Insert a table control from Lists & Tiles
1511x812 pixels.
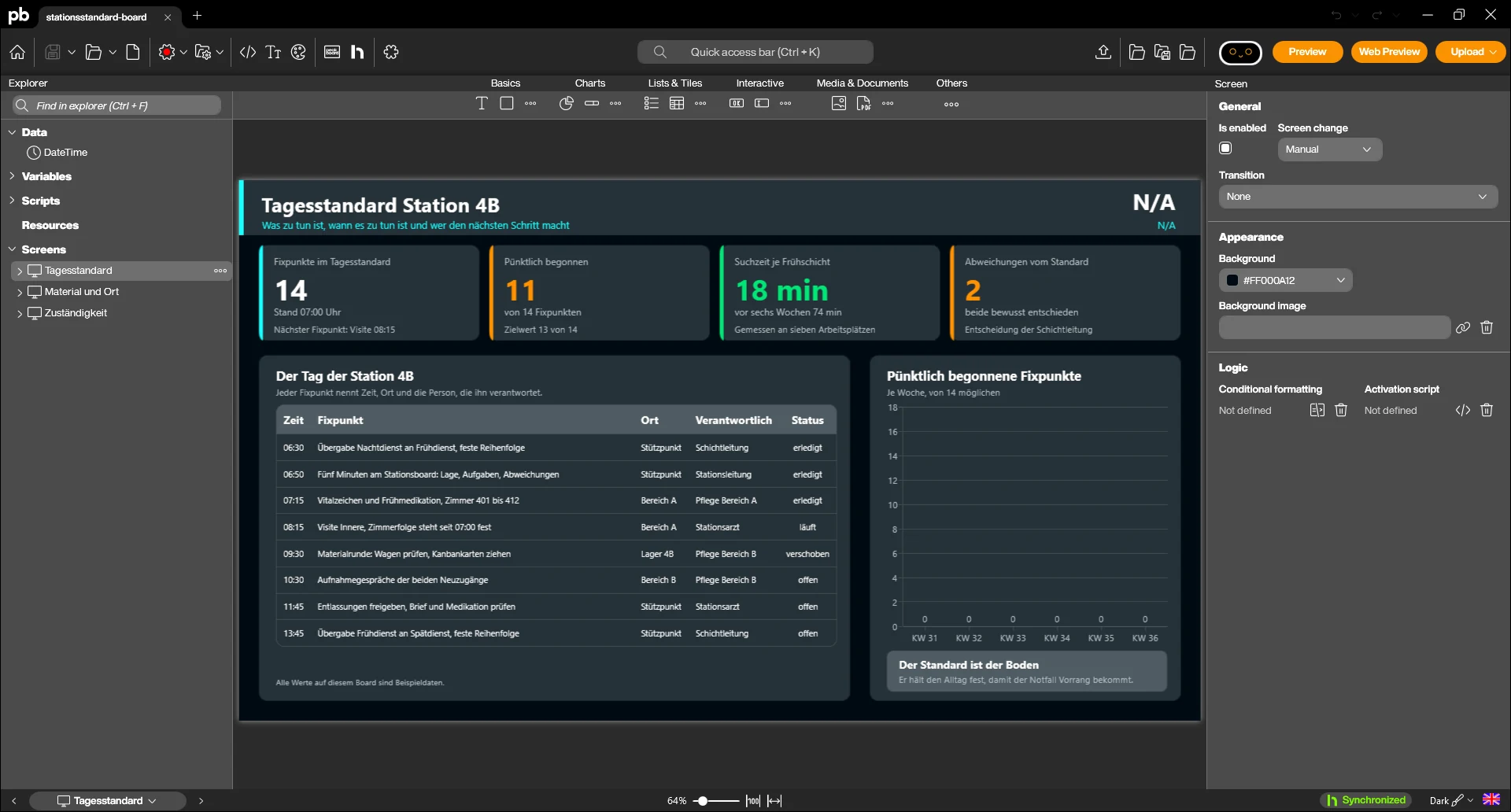[677, 103]
